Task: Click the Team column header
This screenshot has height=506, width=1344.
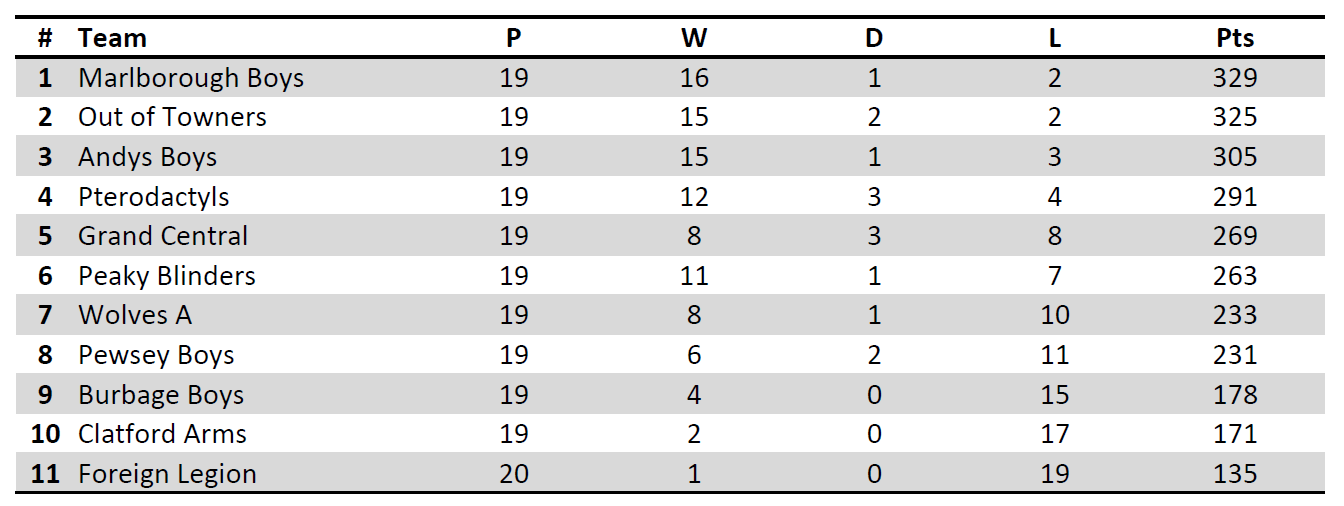Action: pyautogui.click(x=112, y=38)
